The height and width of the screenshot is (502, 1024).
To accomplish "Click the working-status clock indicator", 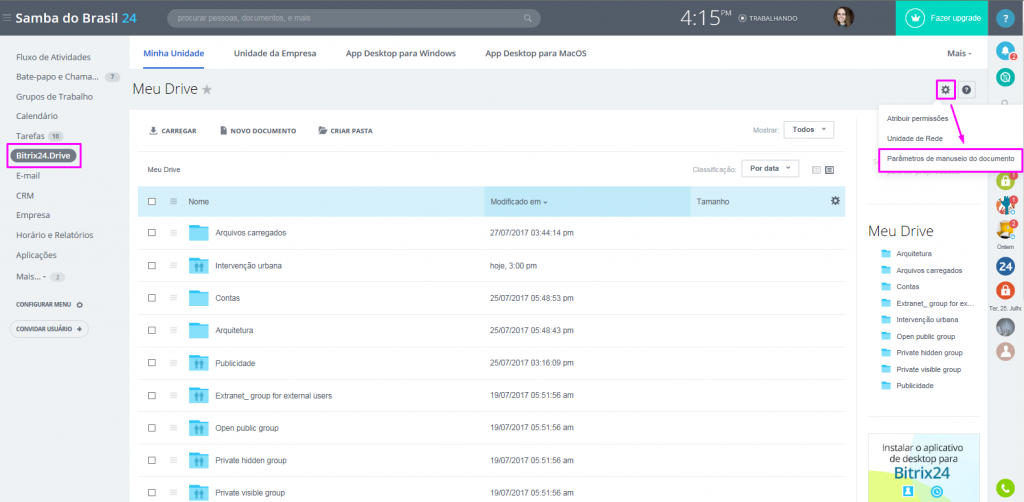I will coord(742,18).
